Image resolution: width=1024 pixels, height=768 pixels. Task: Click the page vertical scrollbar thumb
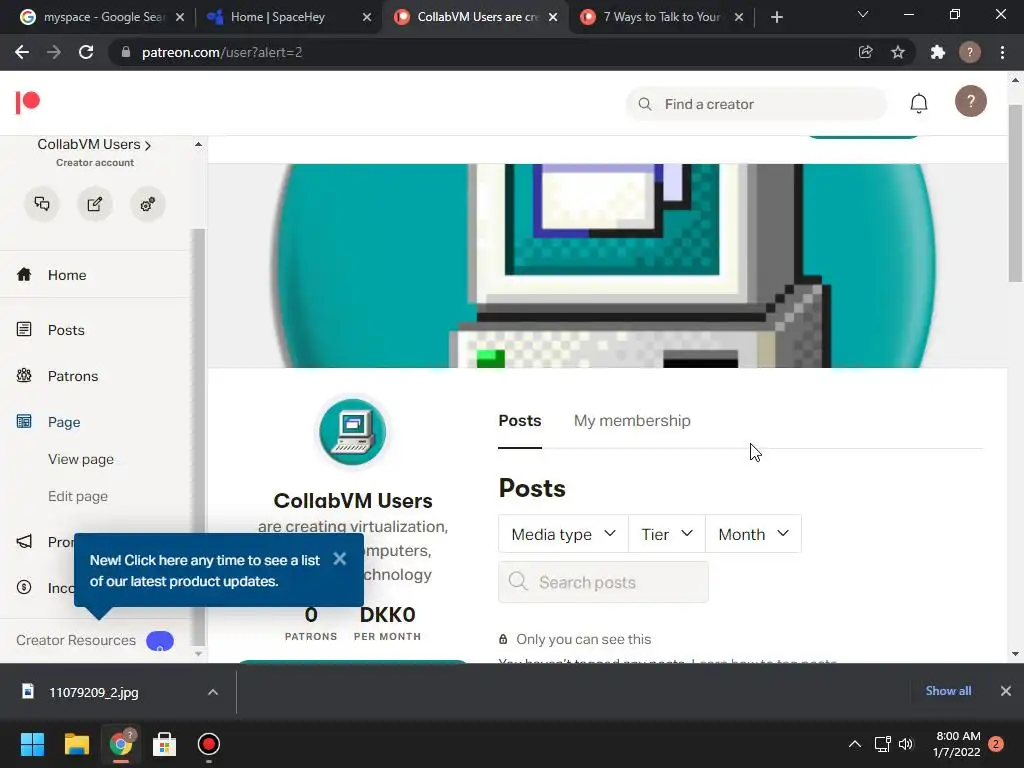click(x=1015, y=193)
